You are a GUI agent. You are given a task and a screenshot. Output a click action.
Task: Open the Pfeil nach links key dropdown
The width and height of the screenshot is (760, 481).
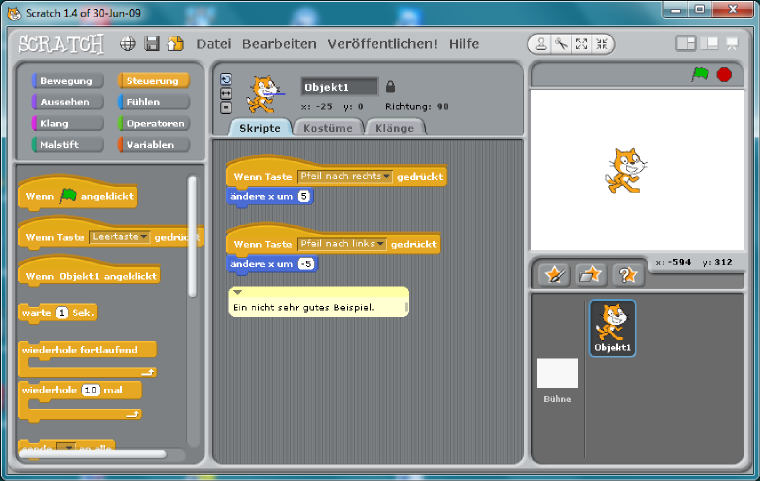click(x=342, y=244)
